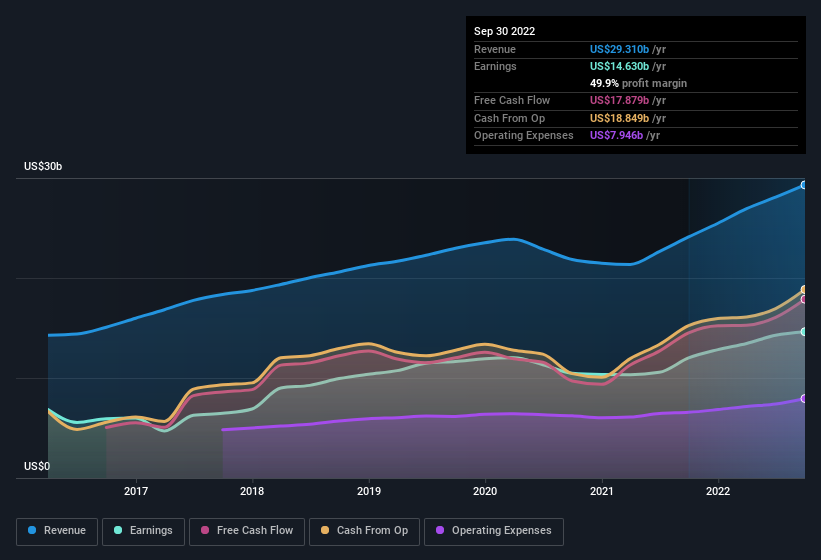
Task: Select the 2020 x-axis label
Action: tap(485, 491)
